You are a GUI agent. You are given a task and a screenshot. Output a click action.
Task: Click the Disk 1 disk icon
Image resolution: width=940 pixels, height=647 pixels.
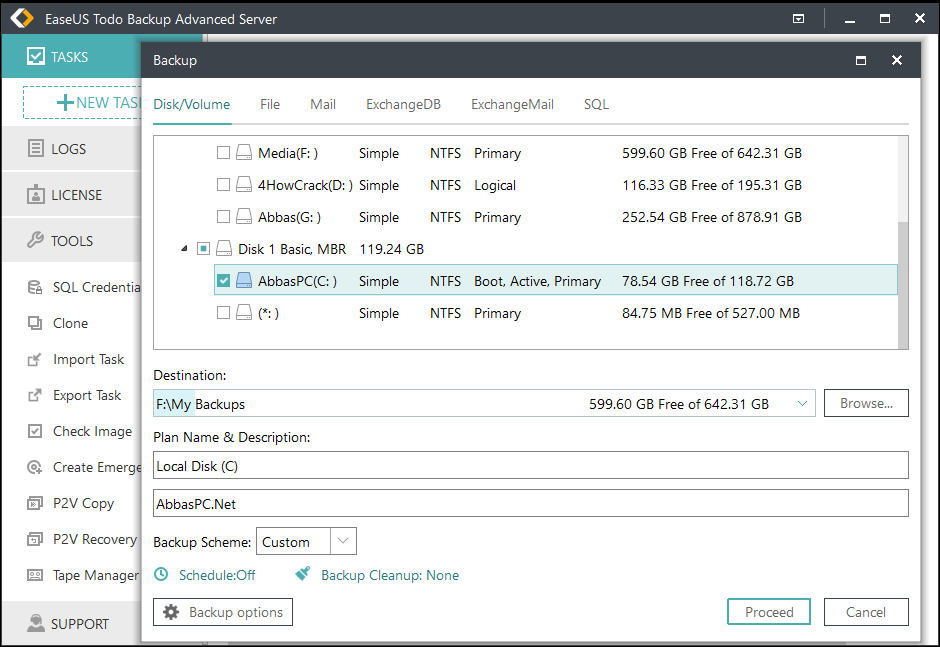pos(224,248)
